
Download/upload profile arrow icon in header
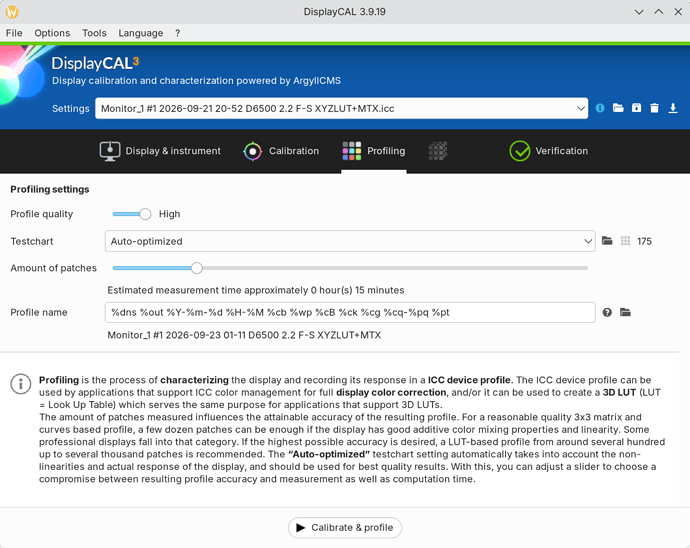point(673,108)
